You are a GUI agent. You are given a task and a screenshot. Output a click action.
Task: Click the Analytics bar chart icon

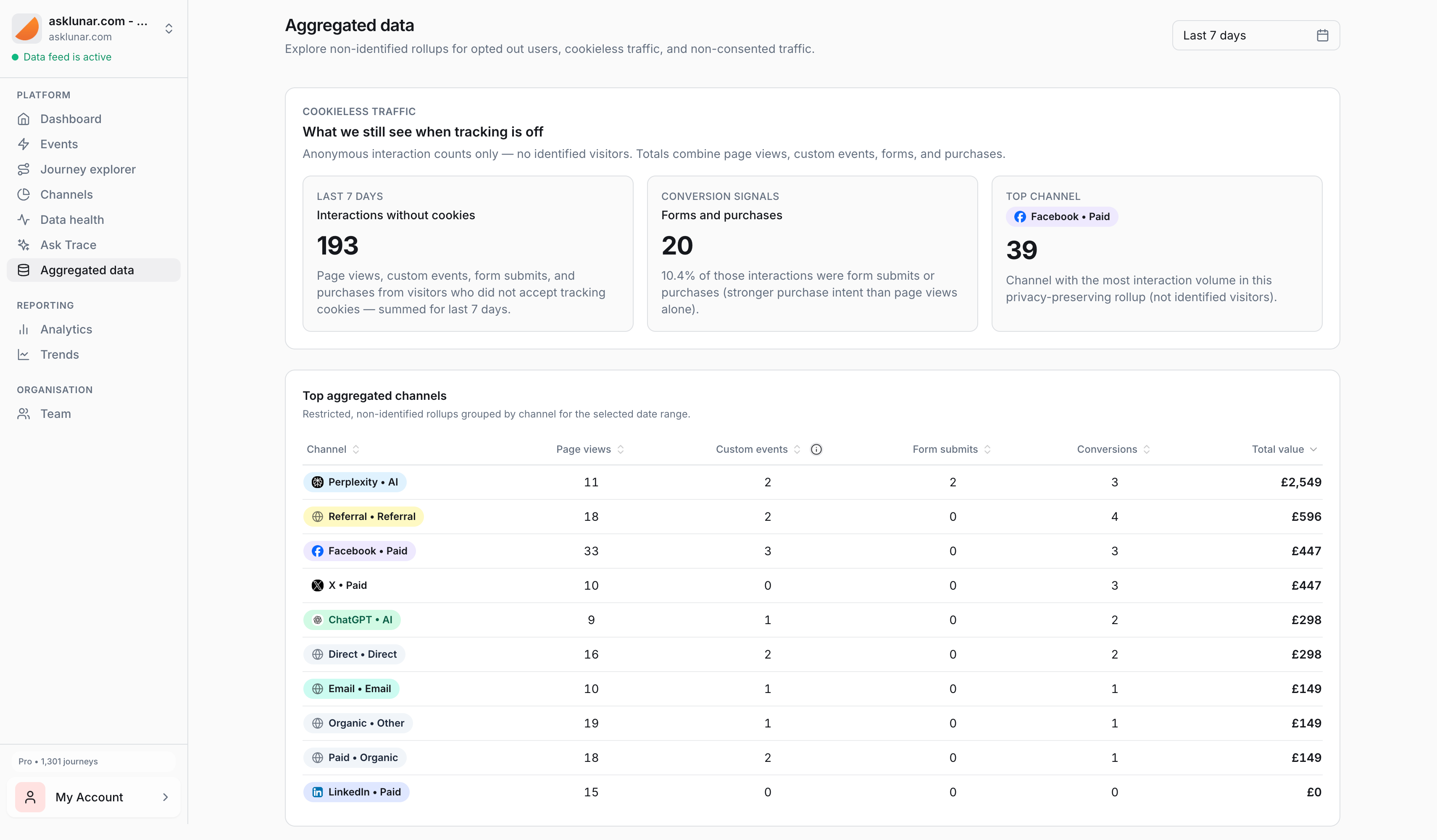(24, 329)
